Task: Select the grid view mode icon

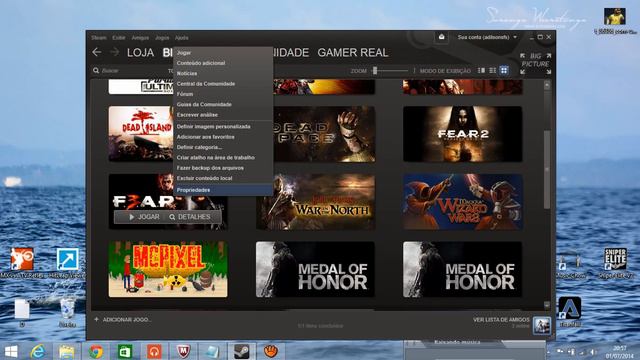Action: [x=504, y=71]
